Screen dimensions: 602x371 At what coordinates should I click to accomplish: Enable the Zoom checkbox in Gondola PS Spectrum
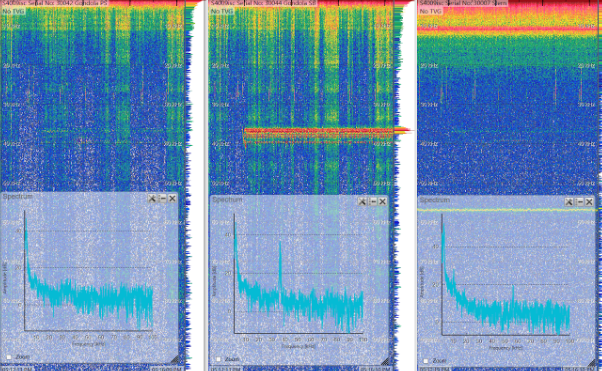9,357
